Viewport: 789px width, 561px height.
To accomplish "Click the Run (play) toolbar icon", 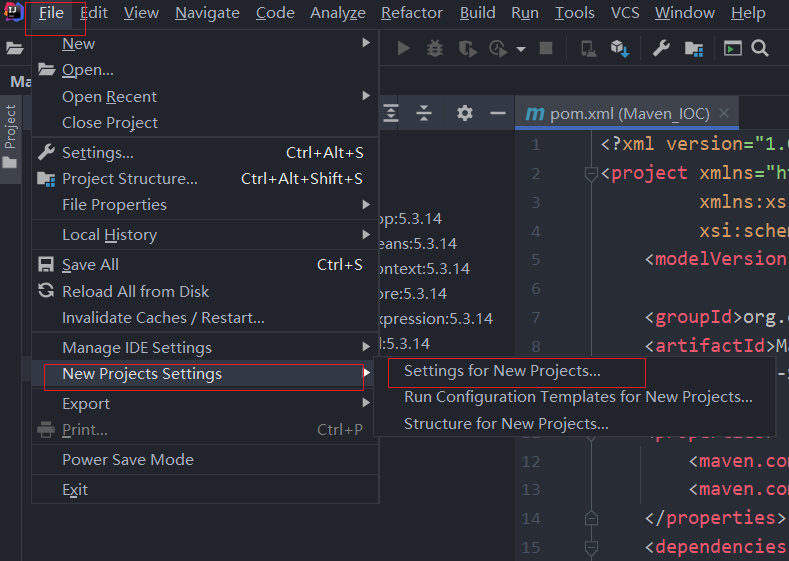I will (403, 48).
